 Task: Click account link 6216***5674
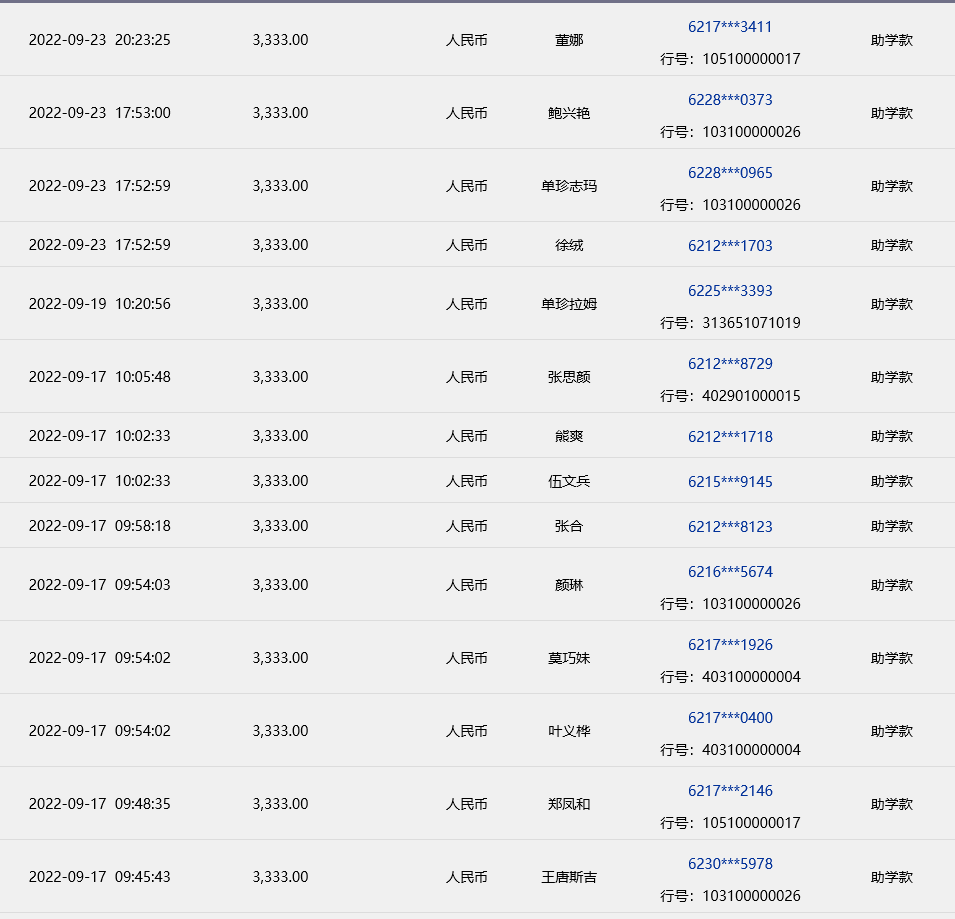730,572
